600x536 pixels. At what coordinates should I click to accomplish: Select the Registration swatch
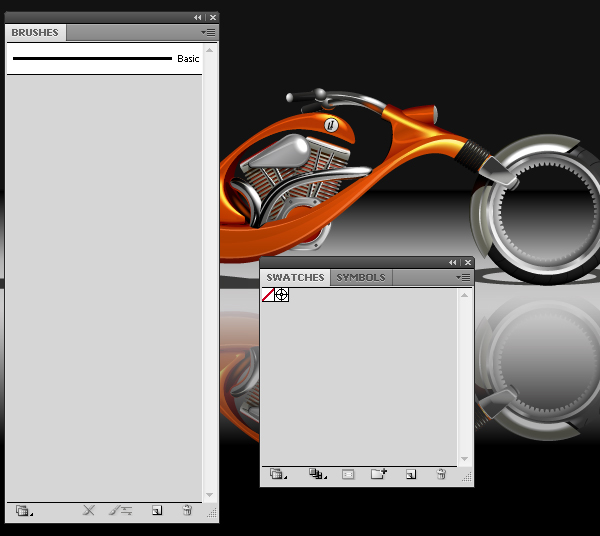click(x=282, y=295)
